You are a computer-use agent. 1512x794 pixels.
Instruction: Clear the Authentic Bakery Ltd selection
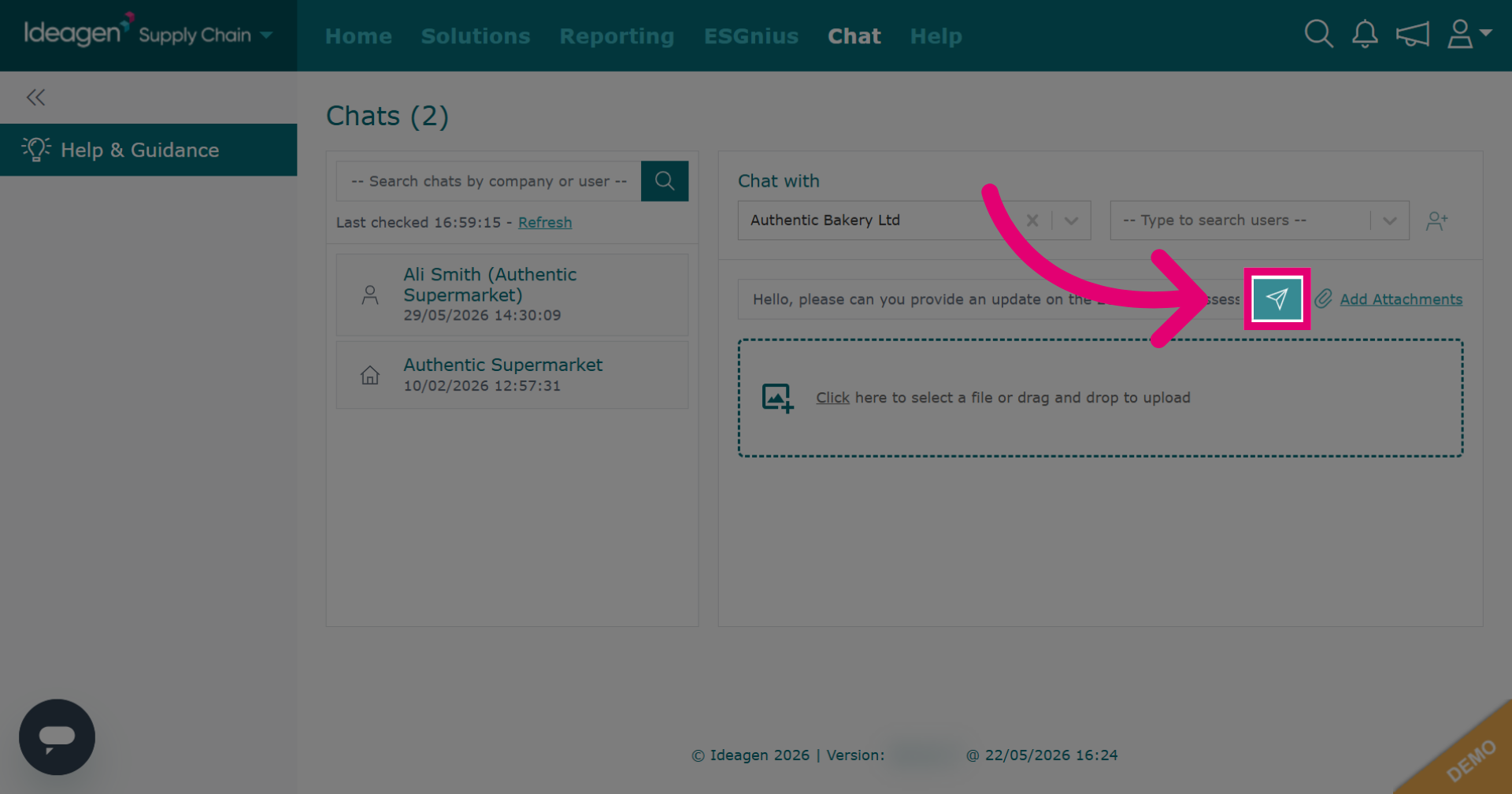point(1032,221)
